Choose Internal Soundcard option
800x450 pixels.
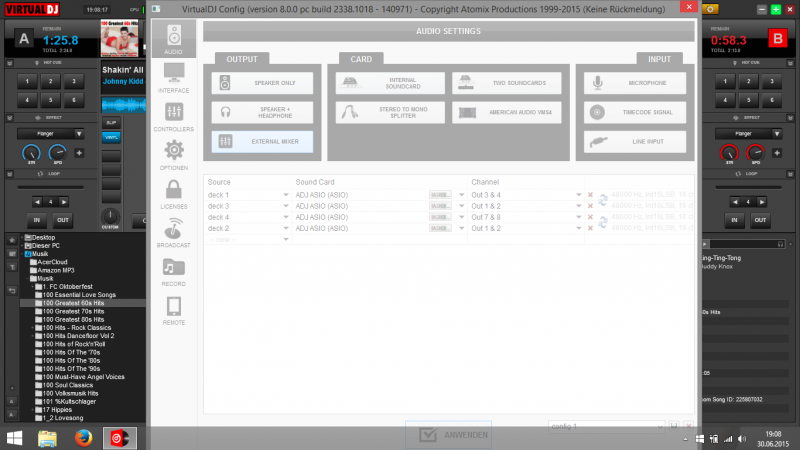[390, 83]
